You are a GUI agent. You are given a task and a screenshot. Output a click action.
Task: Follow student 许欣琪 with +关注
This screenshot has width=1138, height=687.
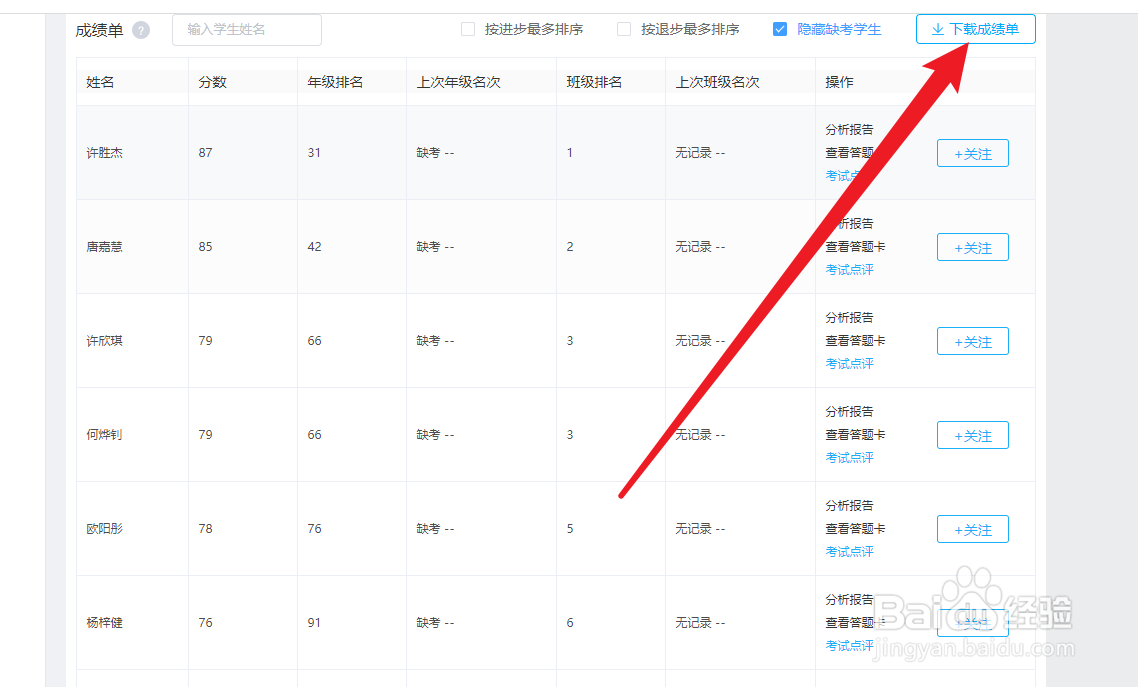point(973,341)
